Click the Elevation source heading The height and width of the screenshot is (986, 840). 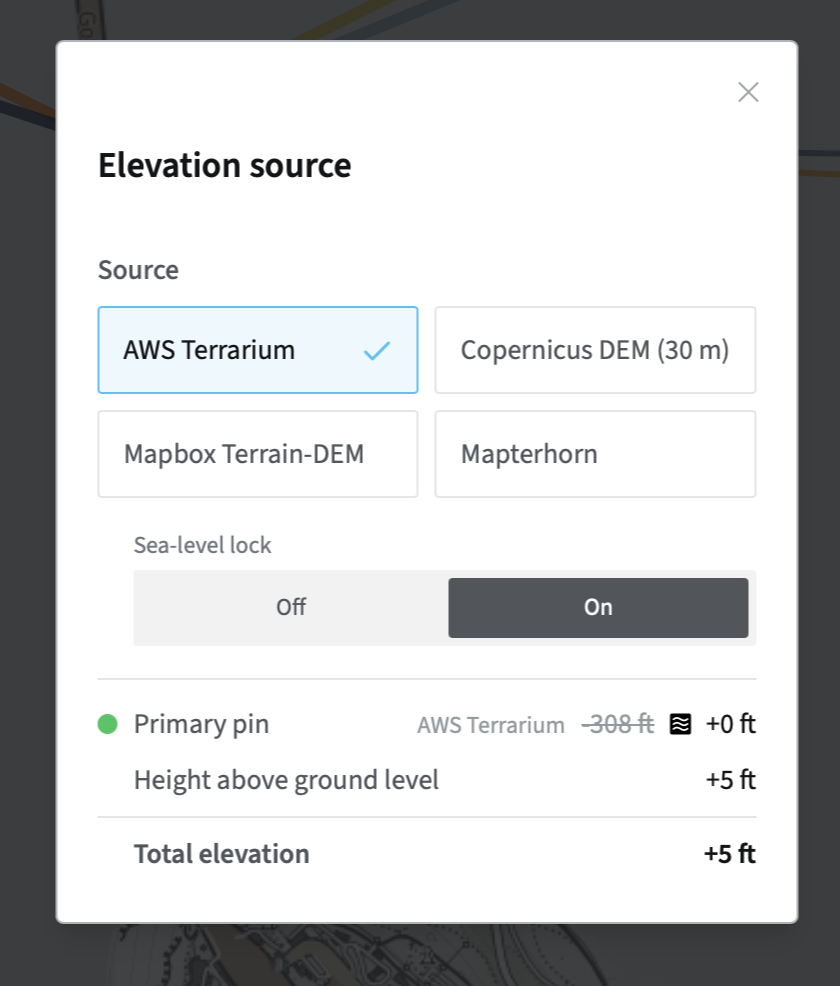[224, 165]
